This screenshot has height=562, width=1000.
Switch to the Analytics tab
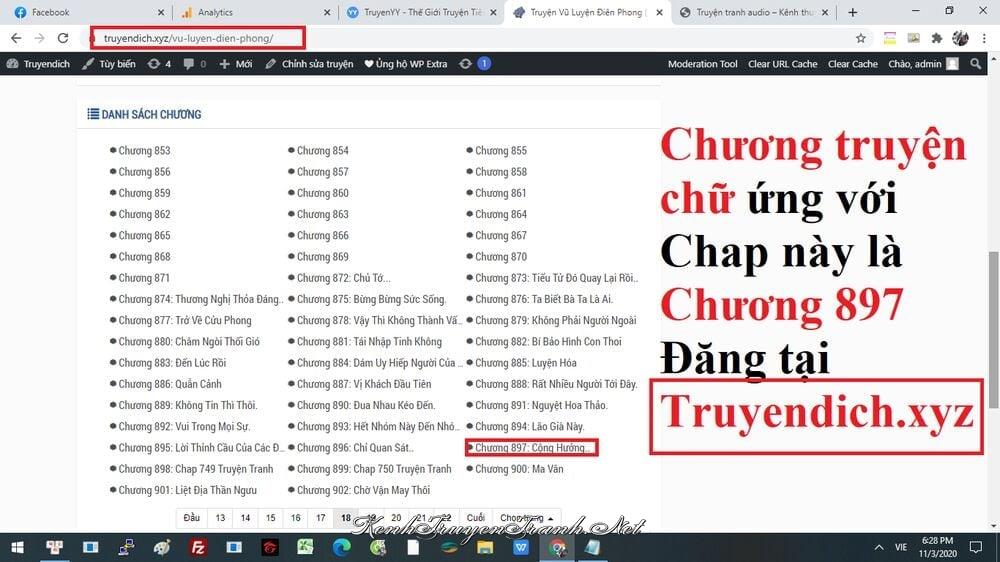click(255, 12)
